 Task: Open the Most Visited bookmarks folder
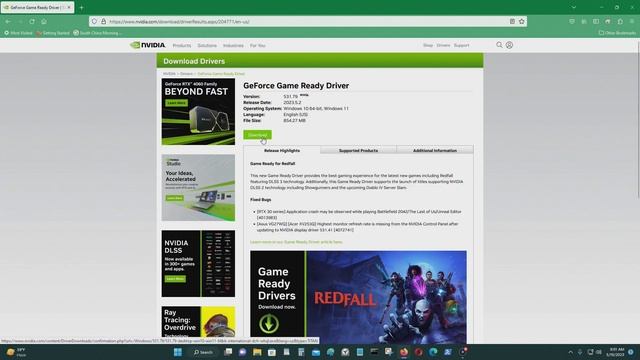18,33
